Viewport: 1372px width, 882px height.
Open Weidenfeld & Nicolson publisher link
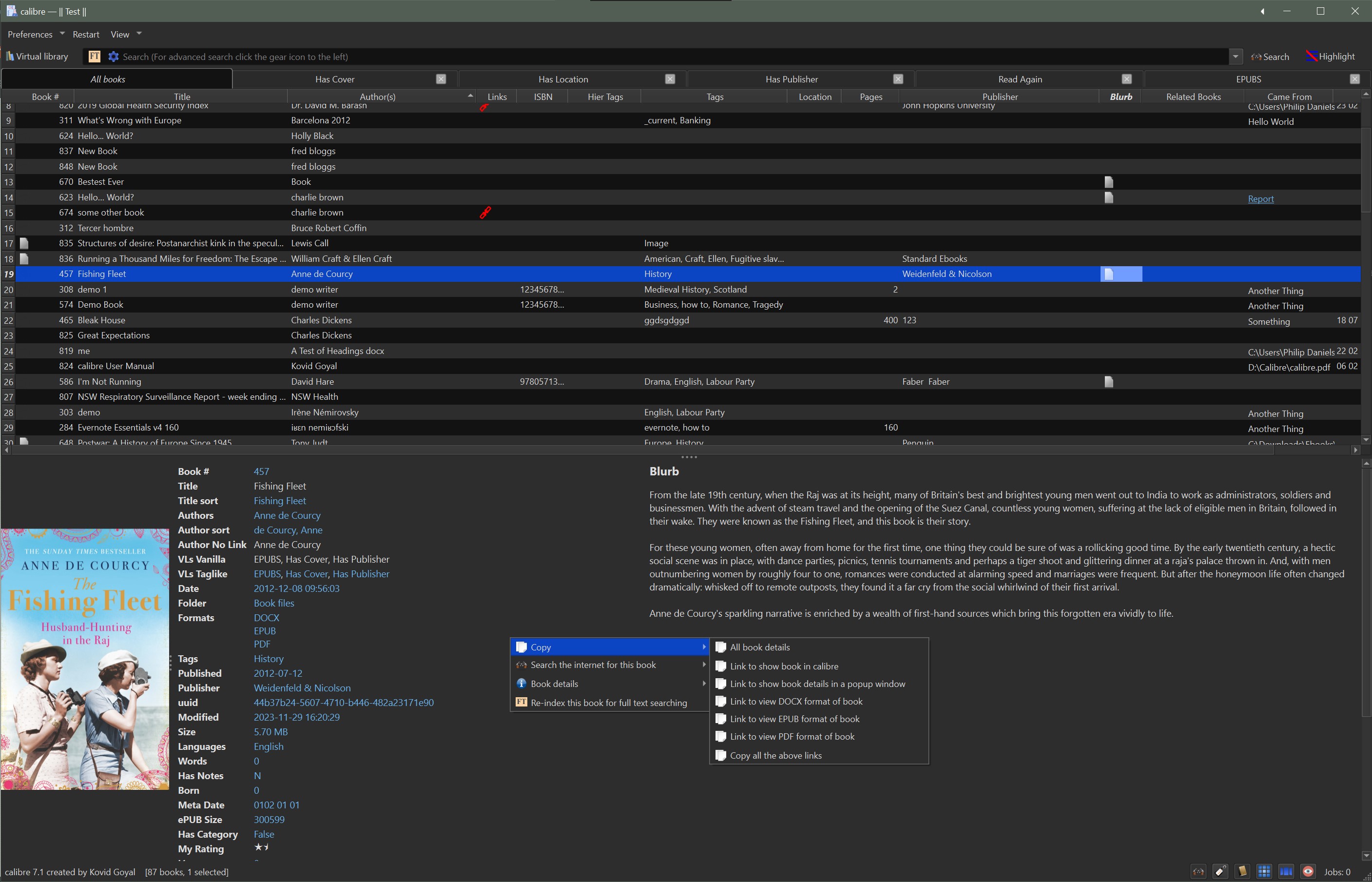pos(302,688)
